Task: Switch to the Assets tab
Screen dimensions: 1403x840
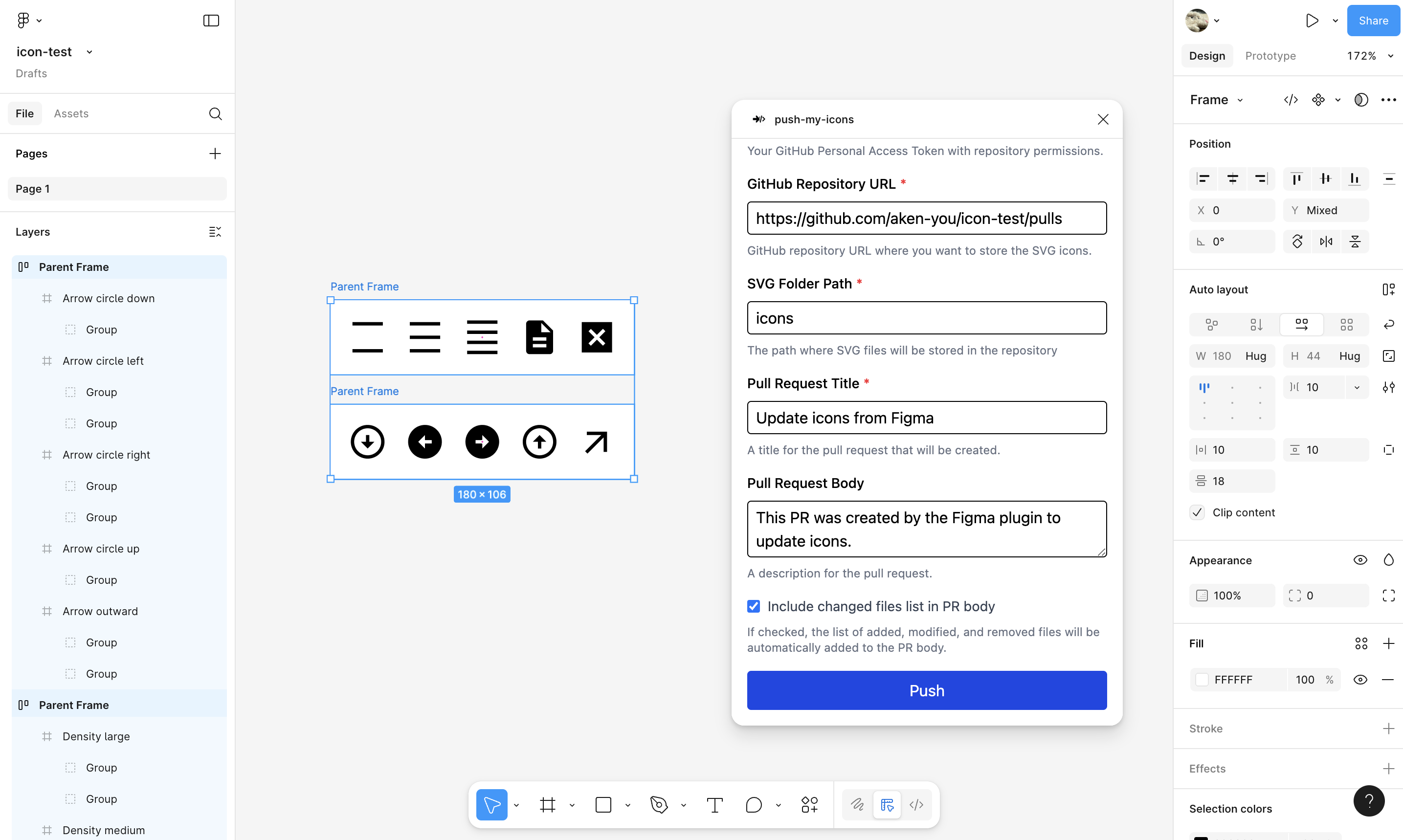Action: coord(71,114)
